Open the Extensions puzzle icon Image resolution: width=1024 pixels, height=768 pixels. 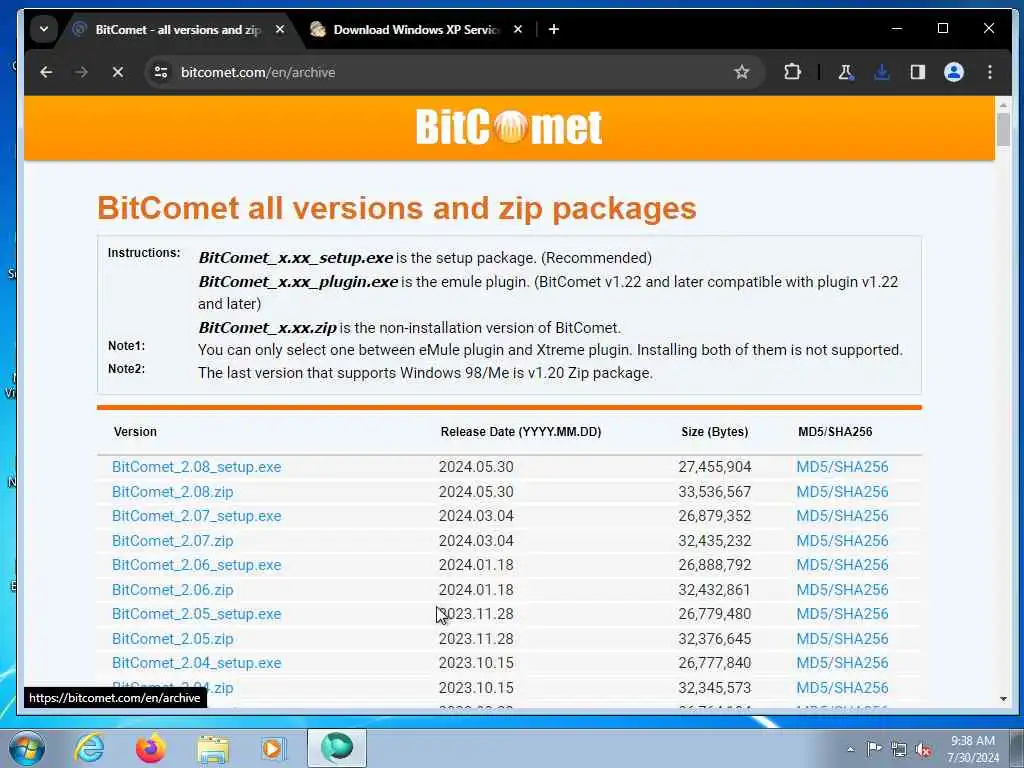point(792,72)
